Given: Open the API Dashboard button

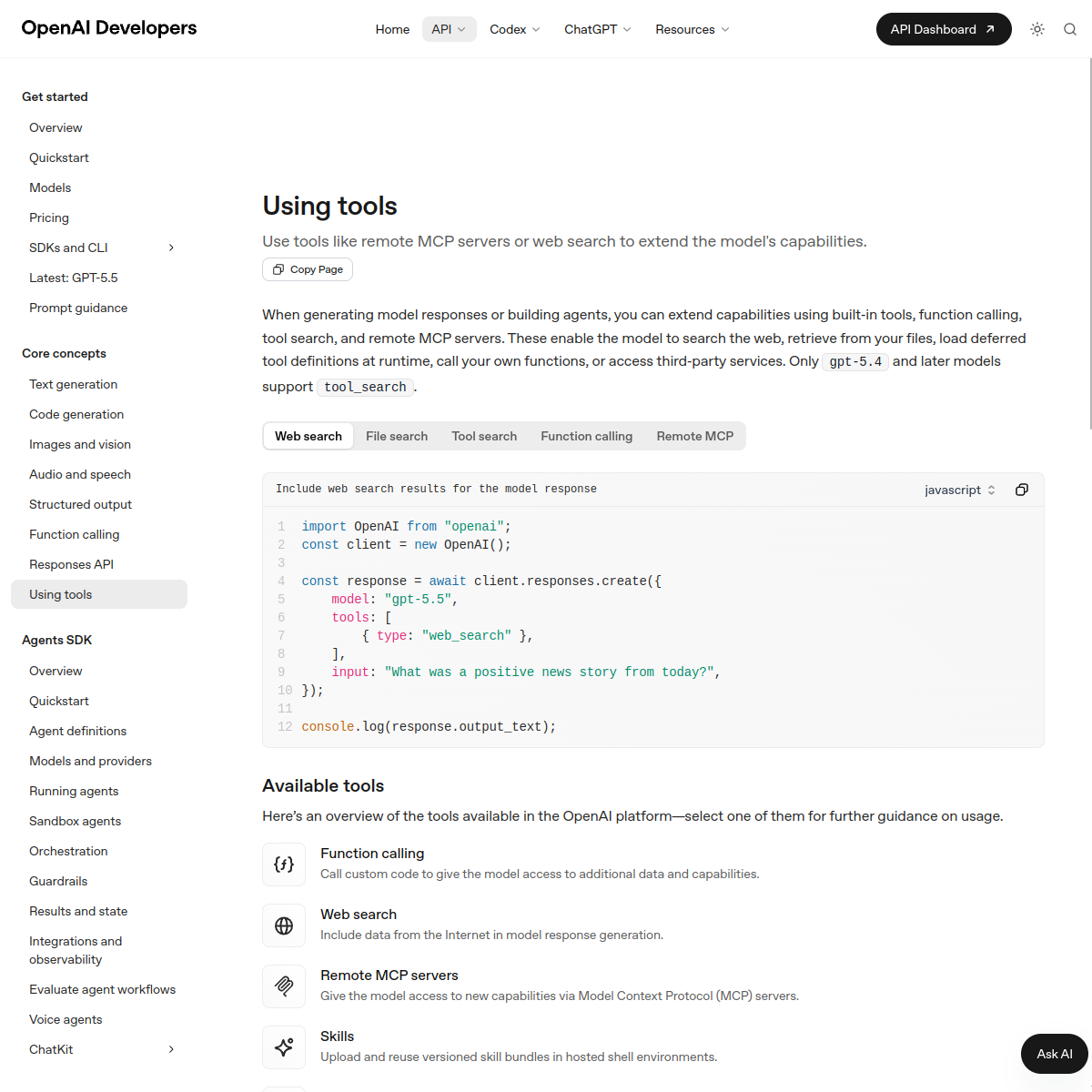Looking at the screenshot, I should [944, 29].
